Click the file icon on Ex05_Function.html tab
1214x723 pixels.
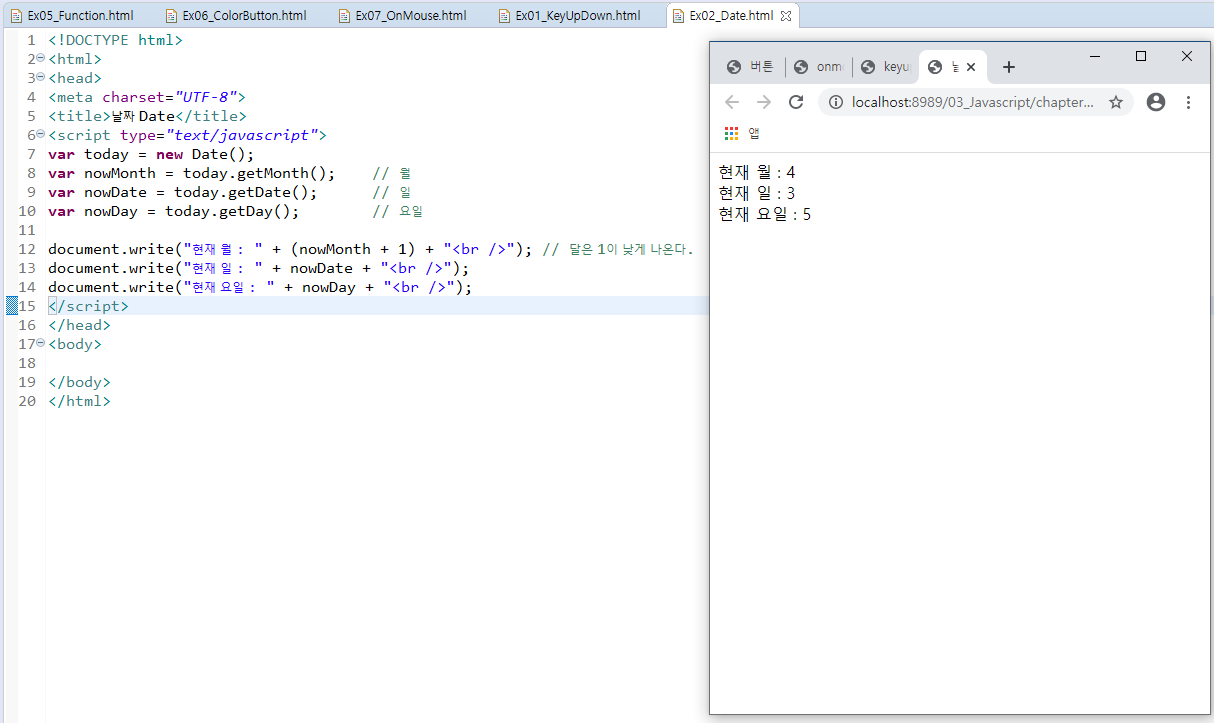tap(16, 16)
